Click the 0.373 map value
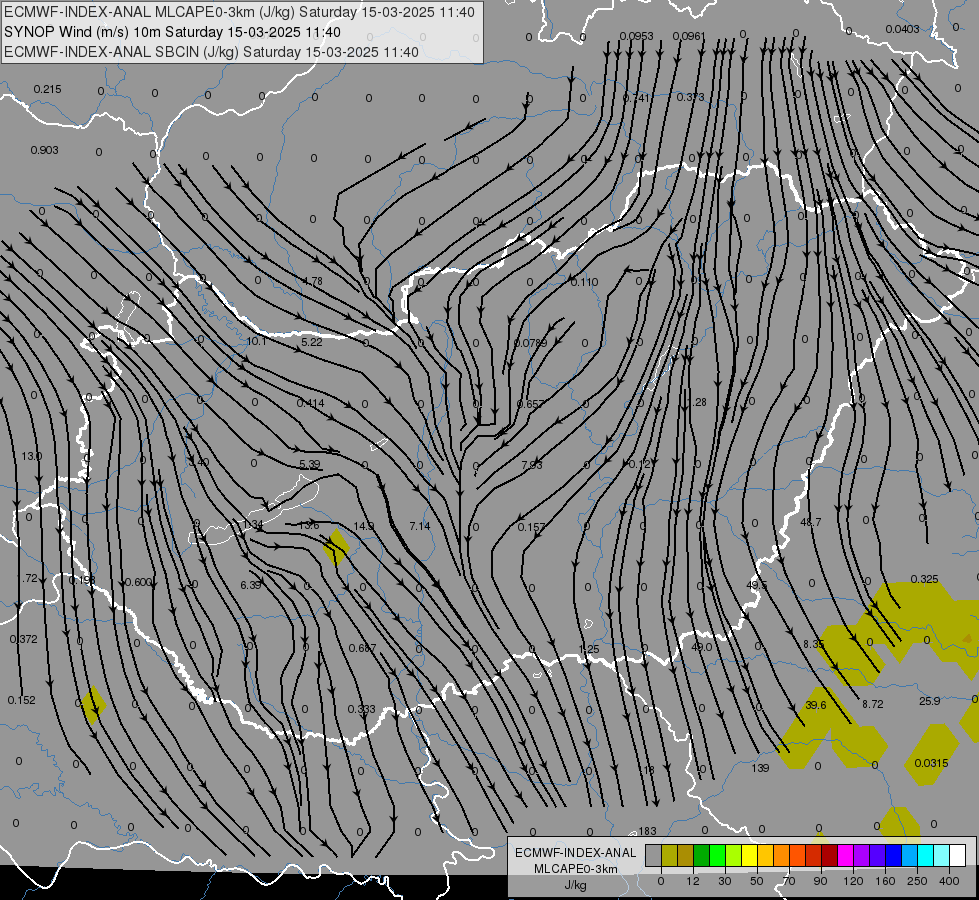Viewport: 979px width, 900px height. click(x=691, y=97)
